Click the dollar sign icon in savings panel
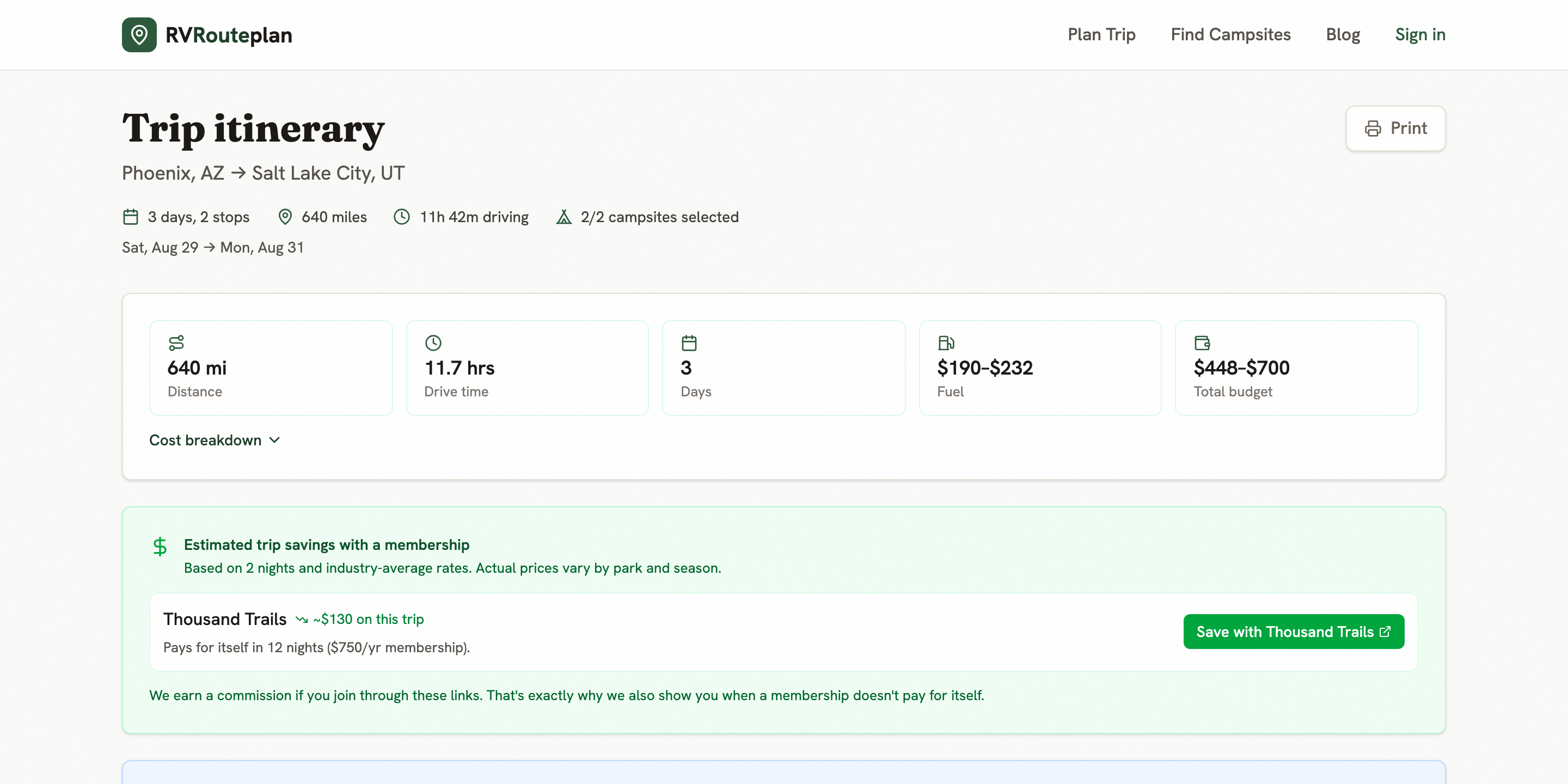The height and width of the screenshot is (784, 1568). [x=160, y=547]
